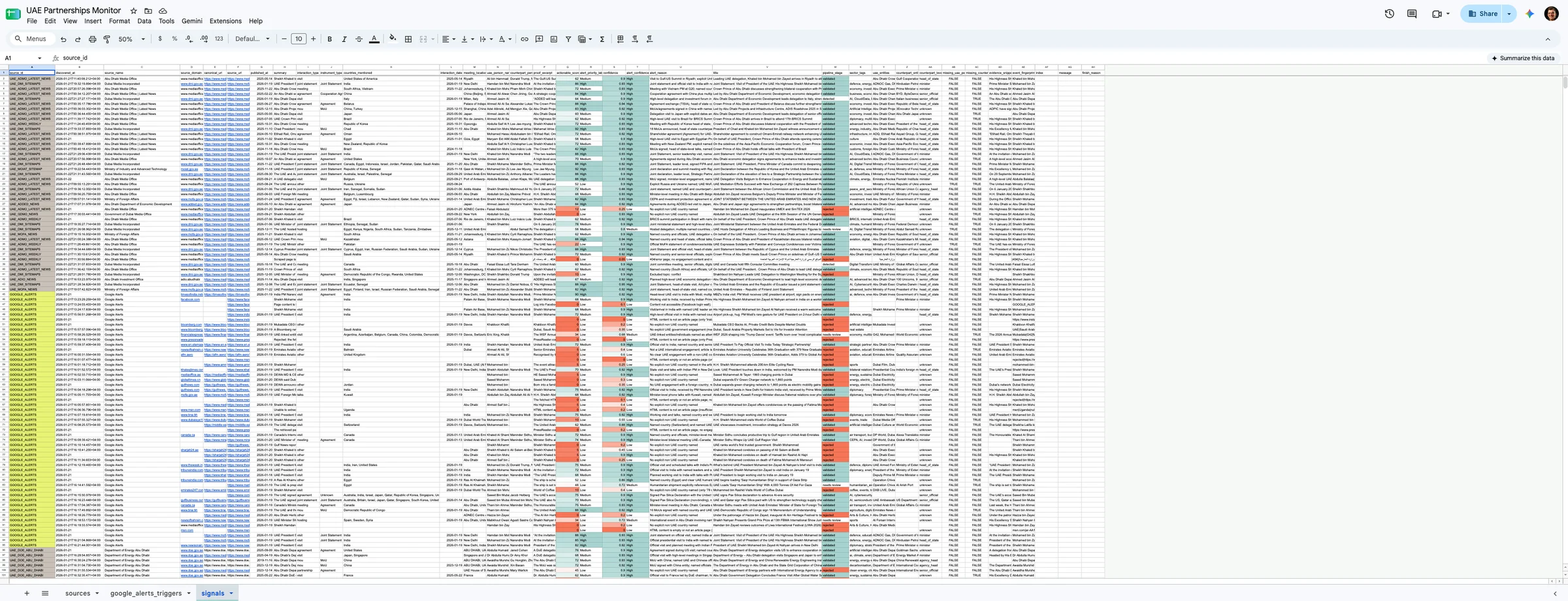Open the font family dropdown
The height and width of the screenshot is (601, 1568).
tap(252, 39)
